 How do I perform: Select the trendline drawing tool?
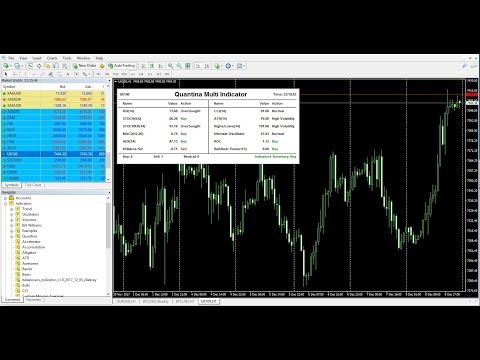pos(42,74)
